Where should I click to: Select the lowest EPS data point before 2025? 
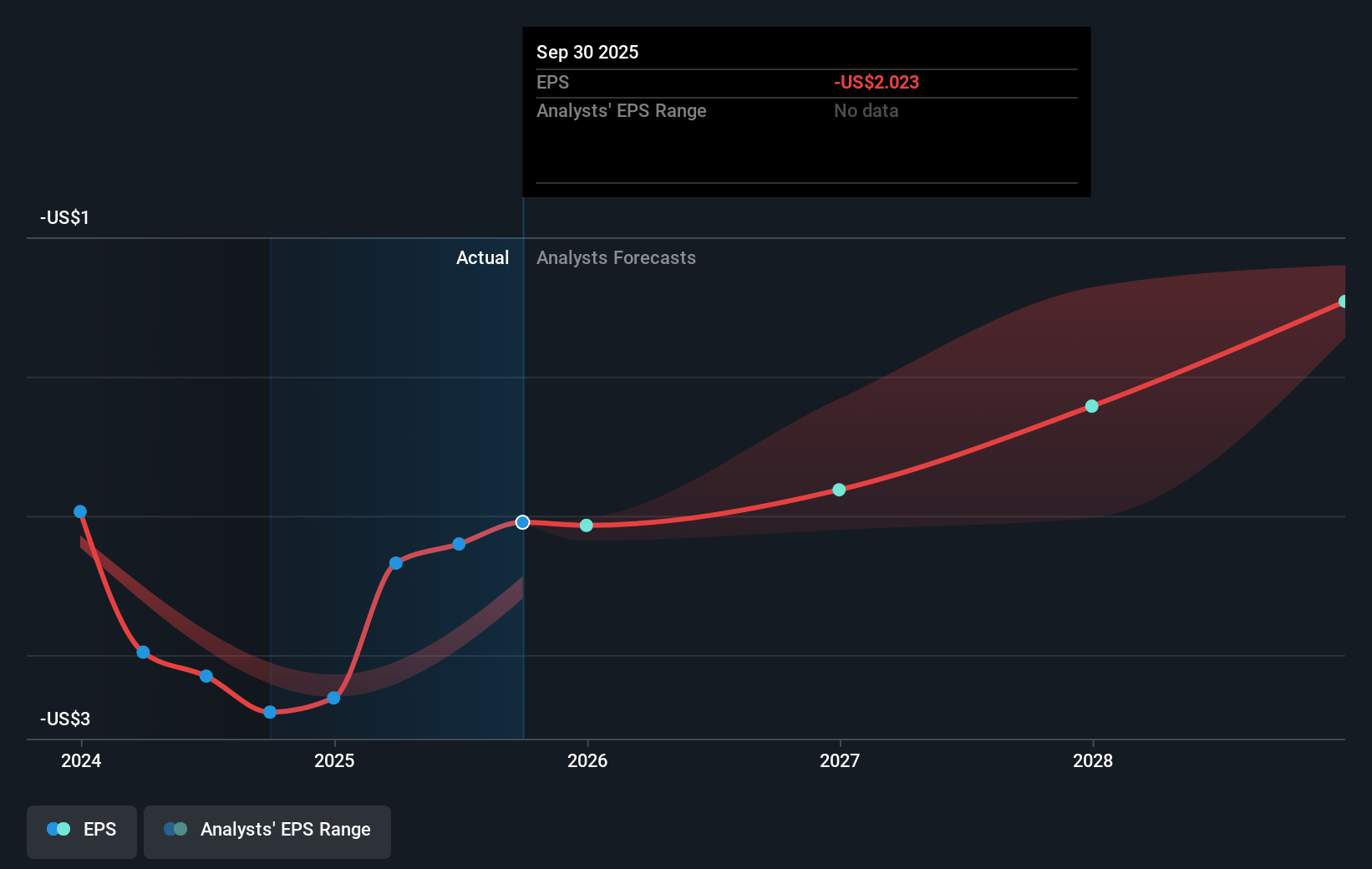[270, 712]
